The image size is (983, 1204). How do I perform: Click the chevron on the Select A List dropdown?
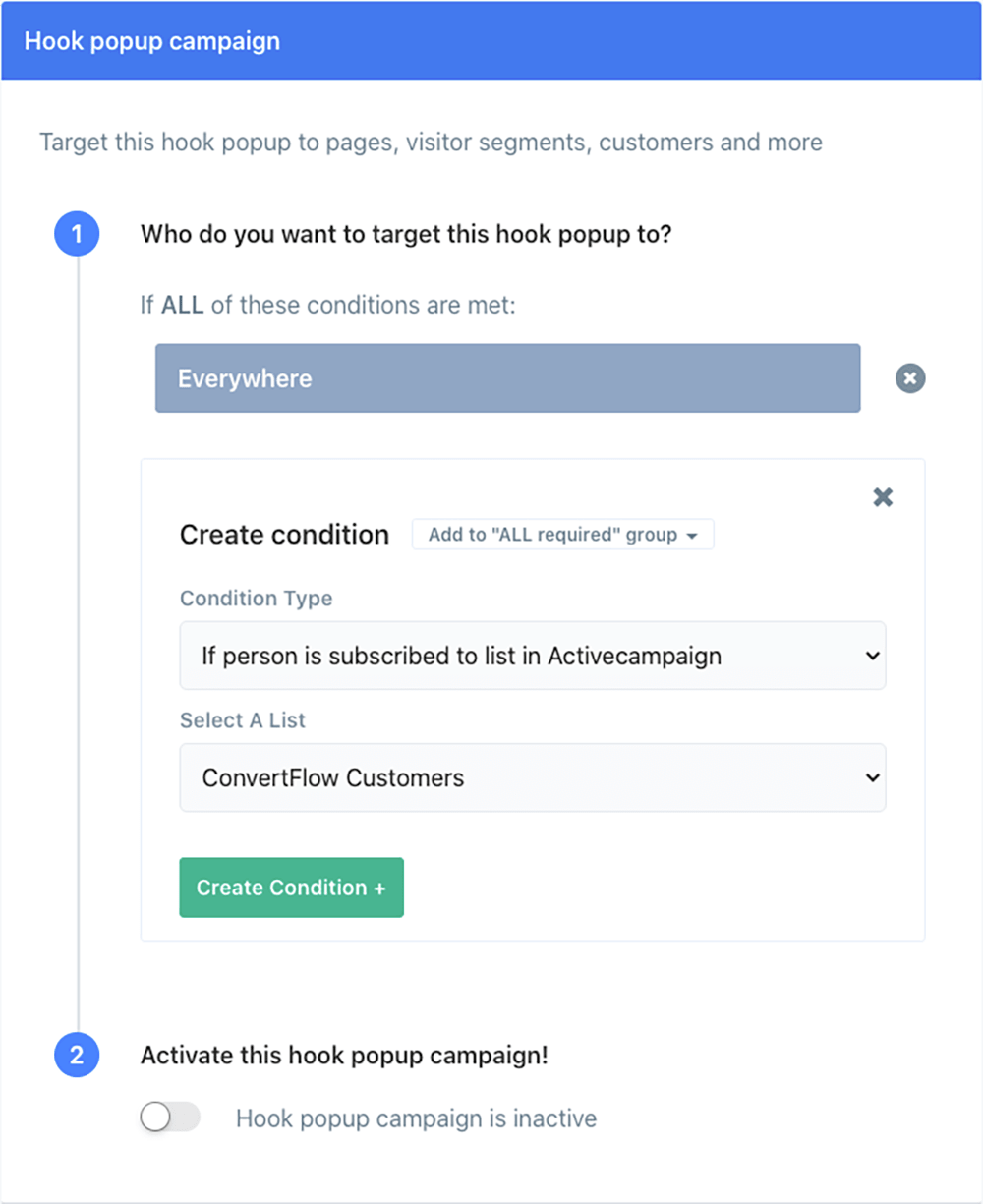[871, 777]
